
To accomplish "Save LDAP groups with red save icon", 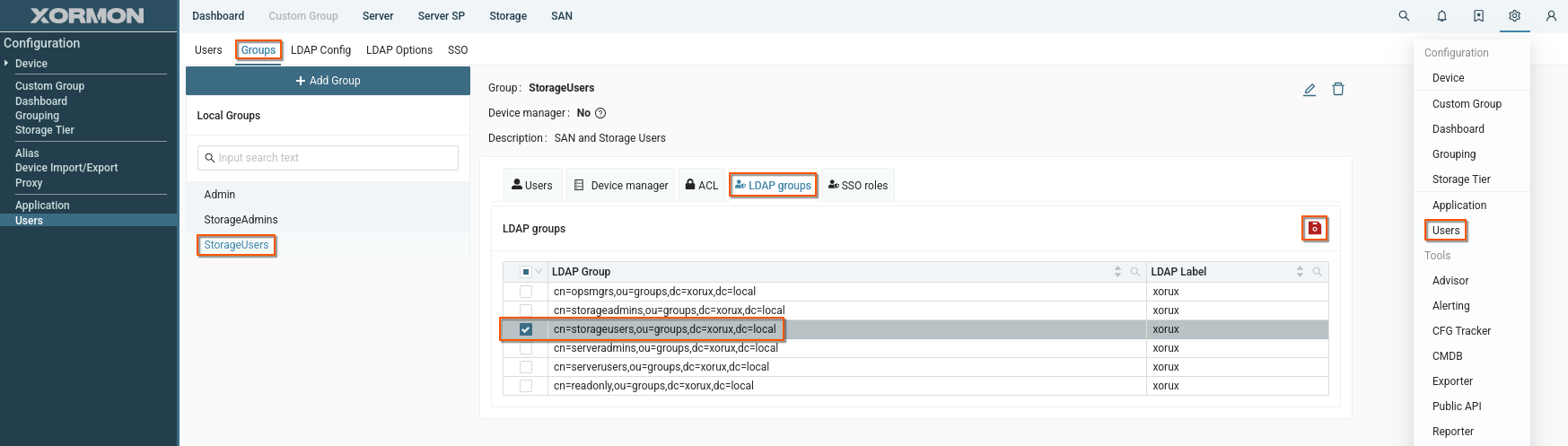I will [x=1315, y=229].
